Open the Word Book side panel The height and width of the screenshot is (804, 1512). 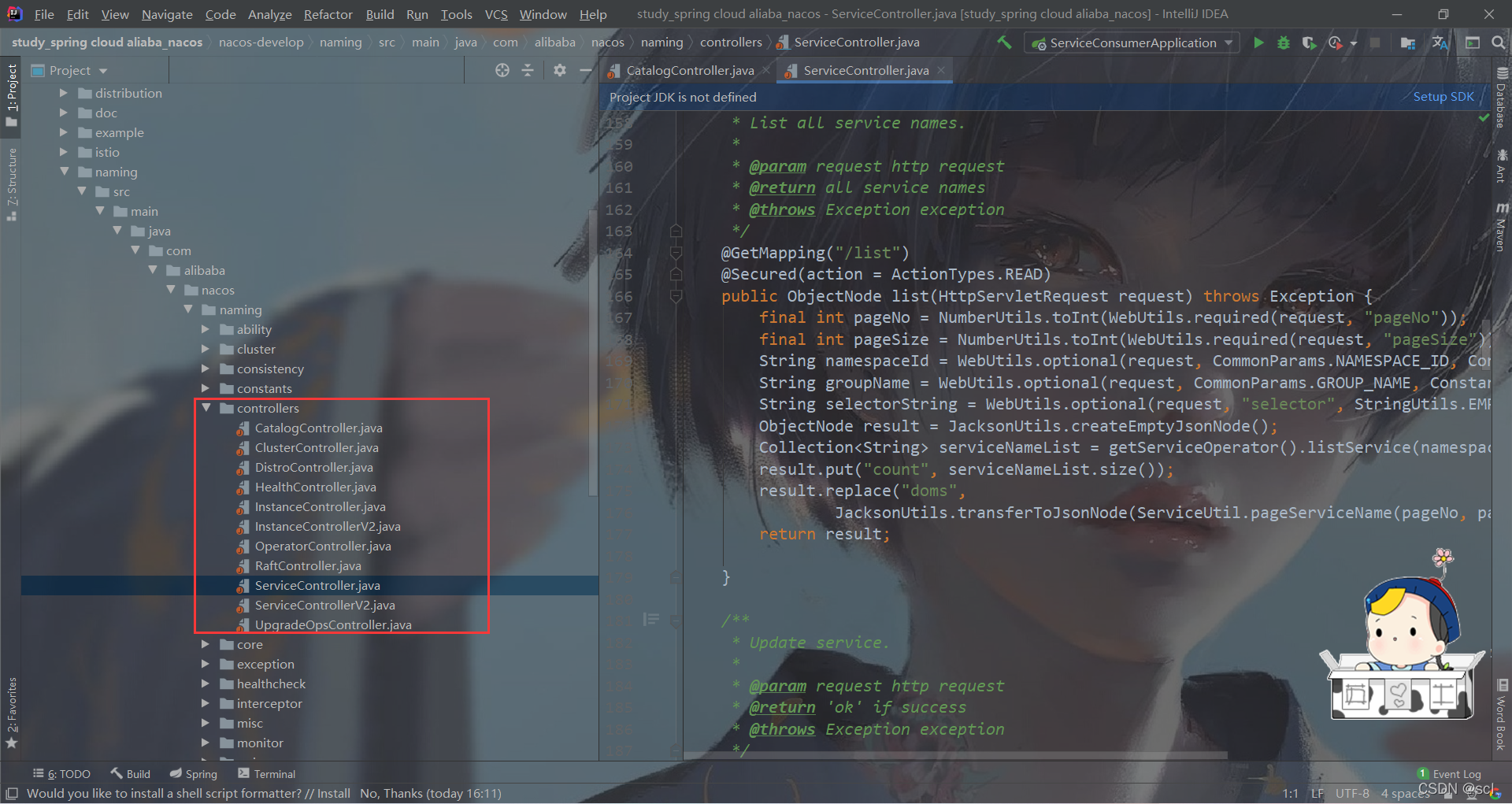1502,715
